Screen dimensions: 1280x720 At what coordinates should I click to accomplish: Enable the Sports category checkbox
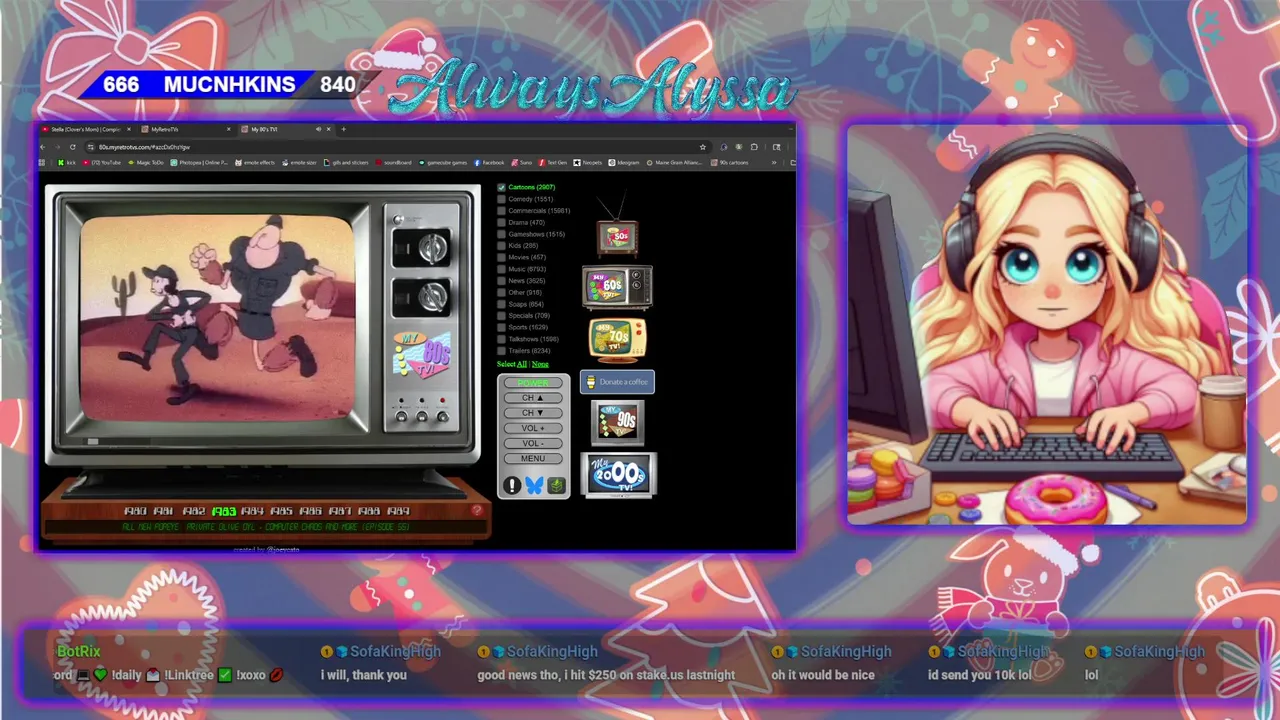pos(502,327)
